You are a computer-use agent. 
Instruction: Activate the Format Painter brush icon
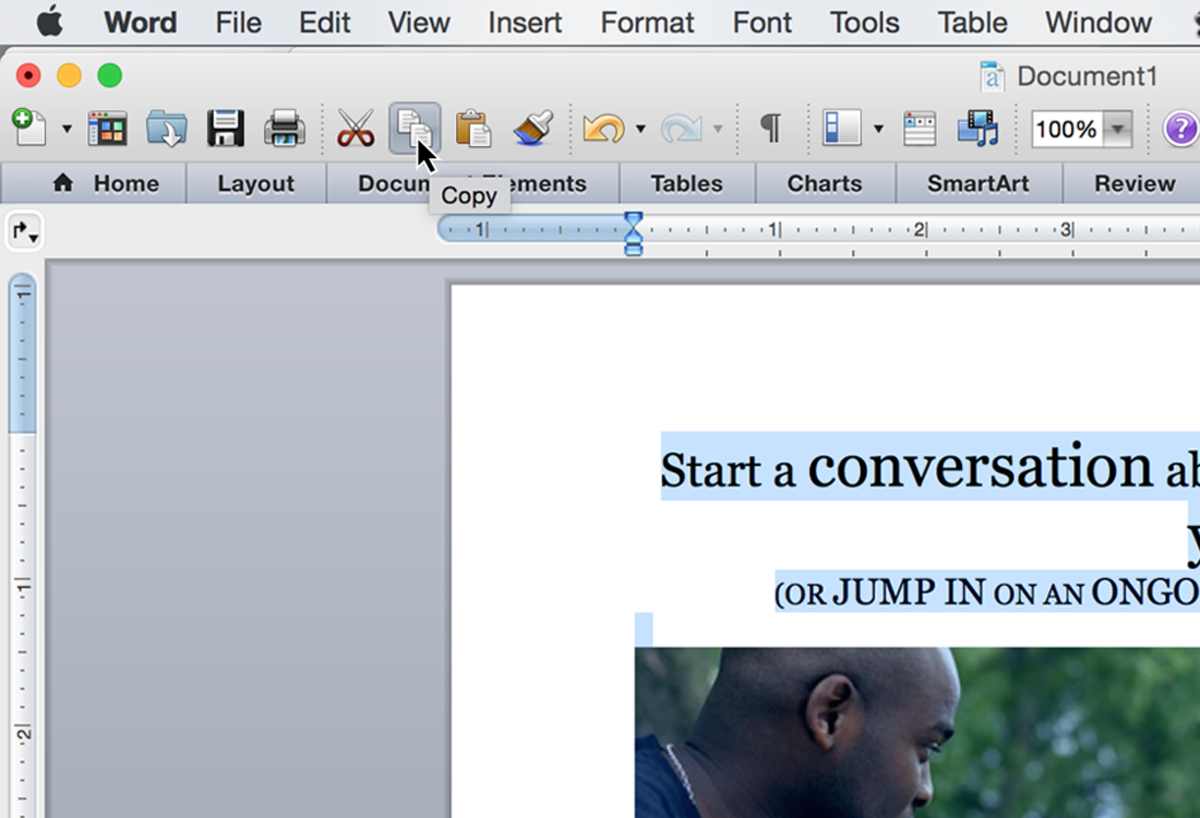click(533, 130)
